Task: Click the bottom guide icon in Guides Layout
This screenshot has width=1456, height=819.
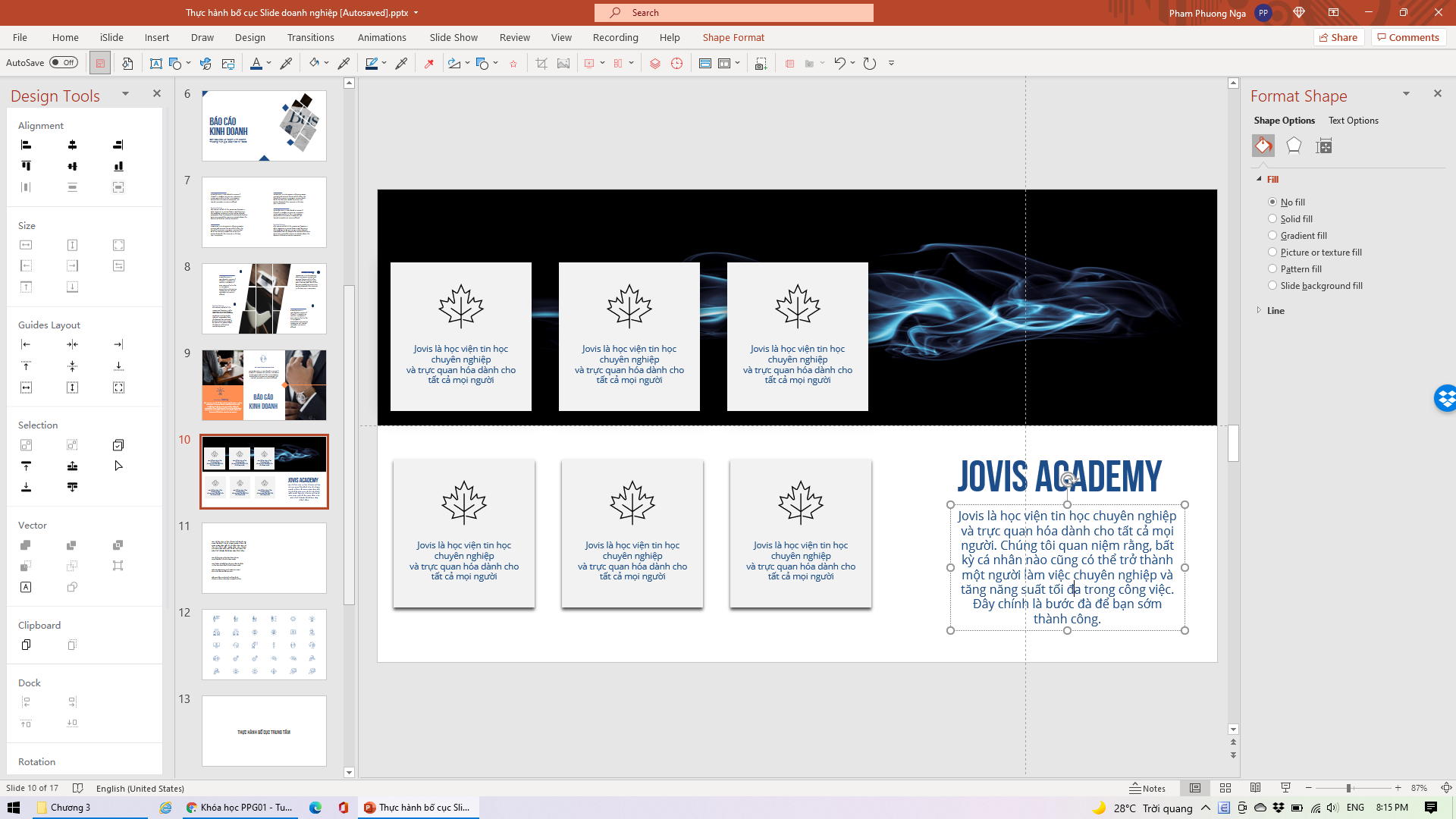Action: [118, 366]
